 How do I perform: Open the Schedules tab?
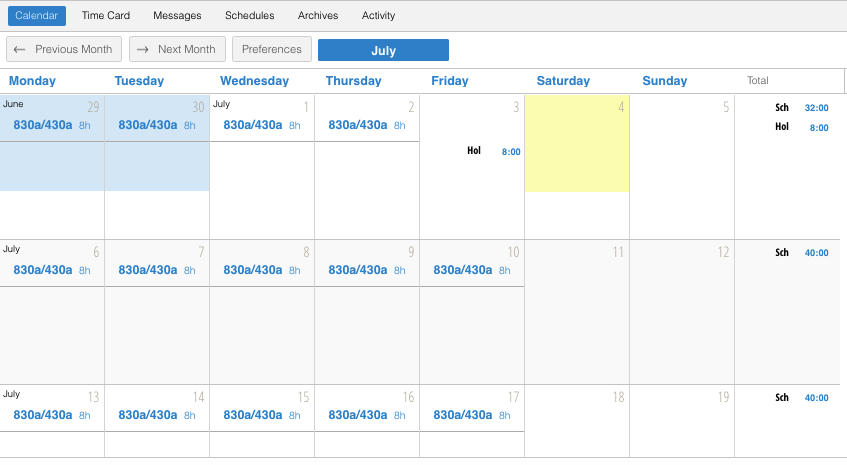[x=249, y=16]
